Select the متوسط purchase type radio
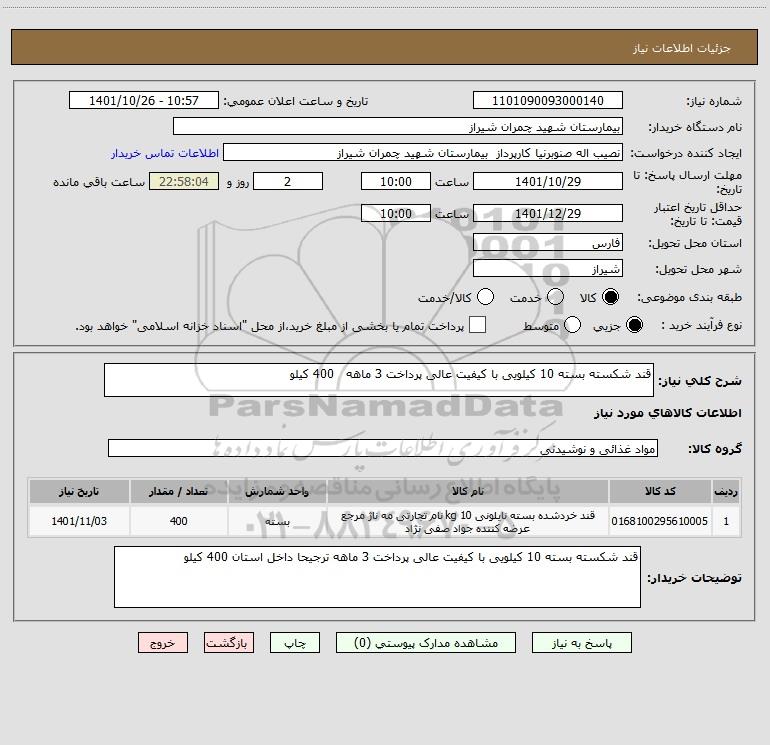This screenshot has height=745, width=770. 572,325
